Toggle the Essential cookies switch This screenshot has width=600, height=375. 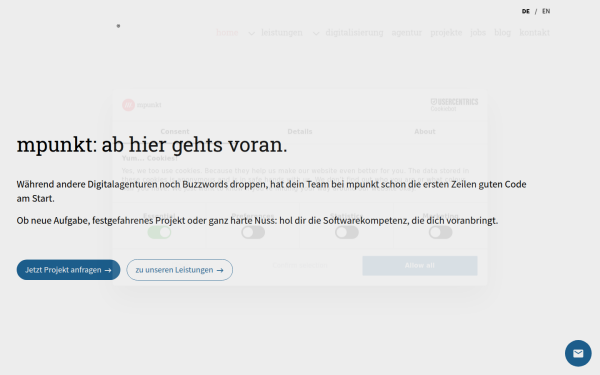(159, 232)
